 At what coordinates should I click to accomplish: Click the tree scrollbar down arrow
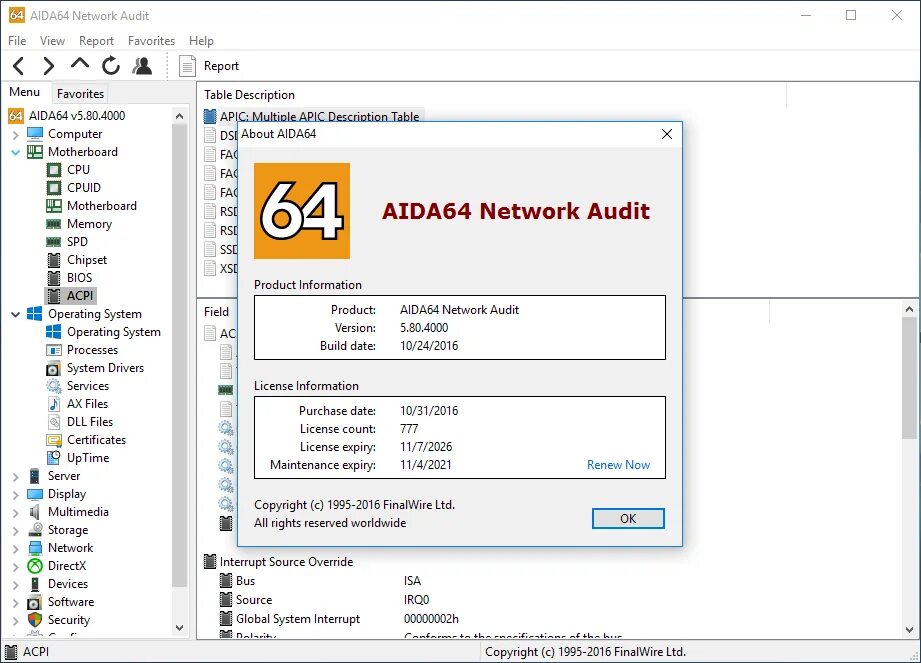click(x=180, y=627)
